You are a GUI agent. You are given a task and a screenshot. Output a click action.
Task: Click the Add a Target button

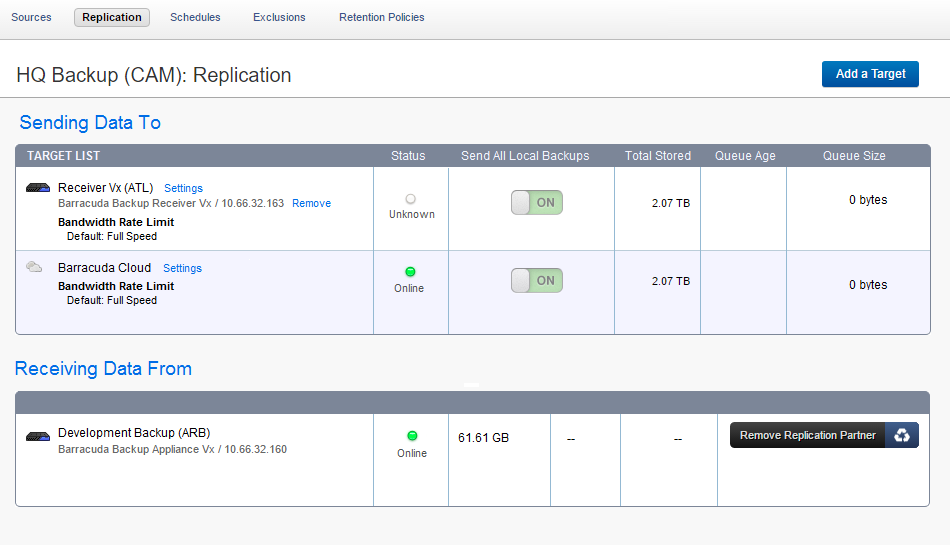coord(870,74)
